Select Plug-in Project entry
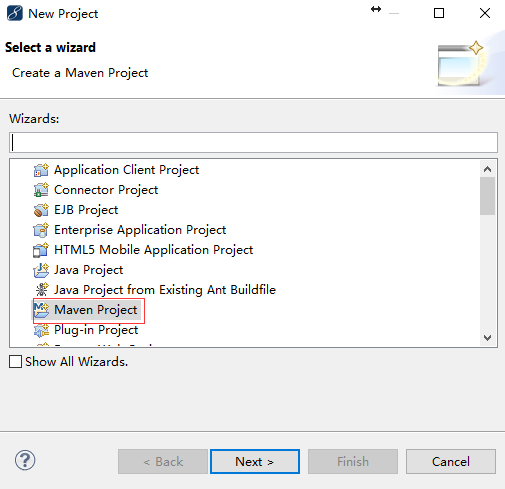This screenshot has width=505, height=489. click(96, 330)
